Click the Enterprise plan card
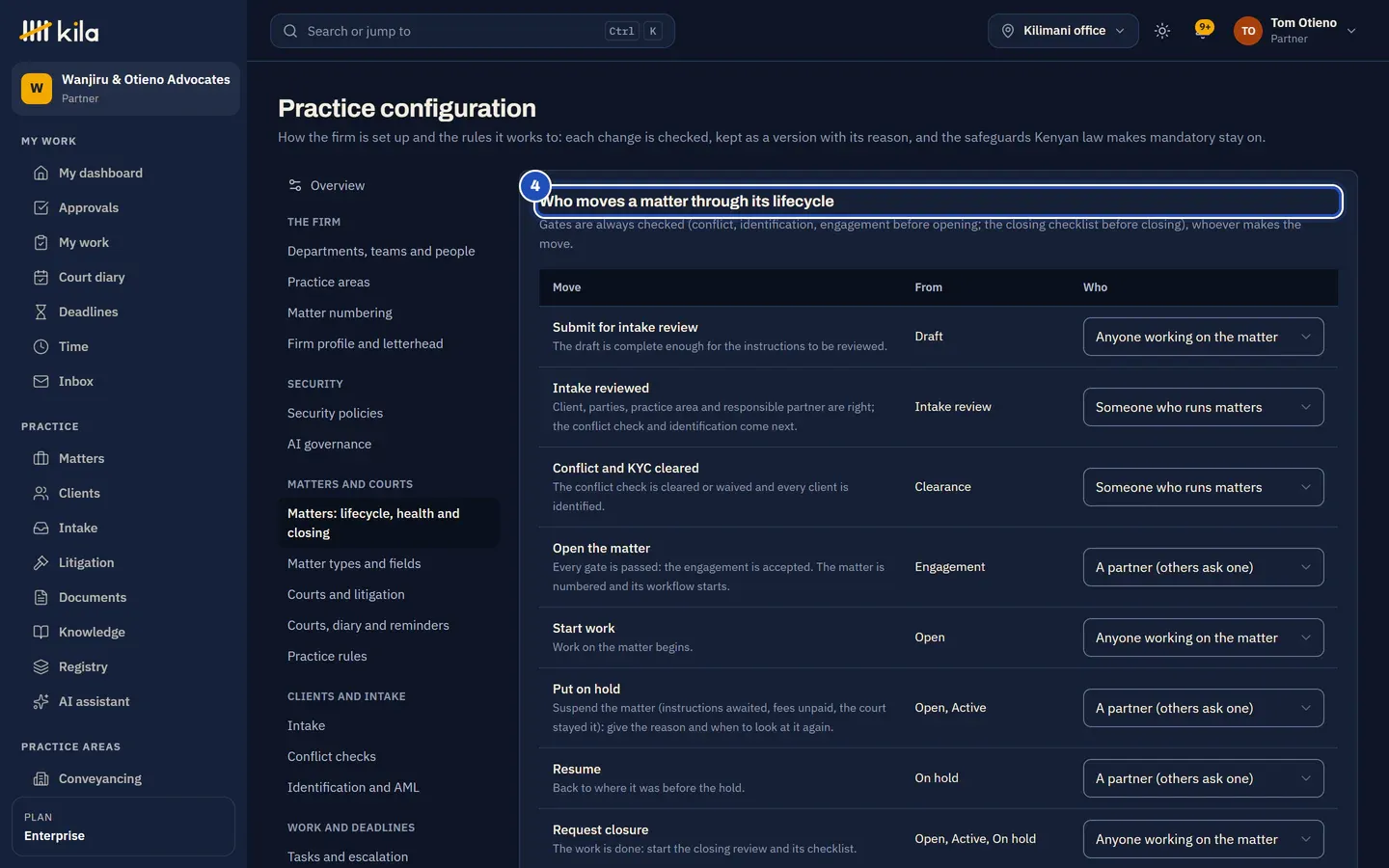 point(123,827)
